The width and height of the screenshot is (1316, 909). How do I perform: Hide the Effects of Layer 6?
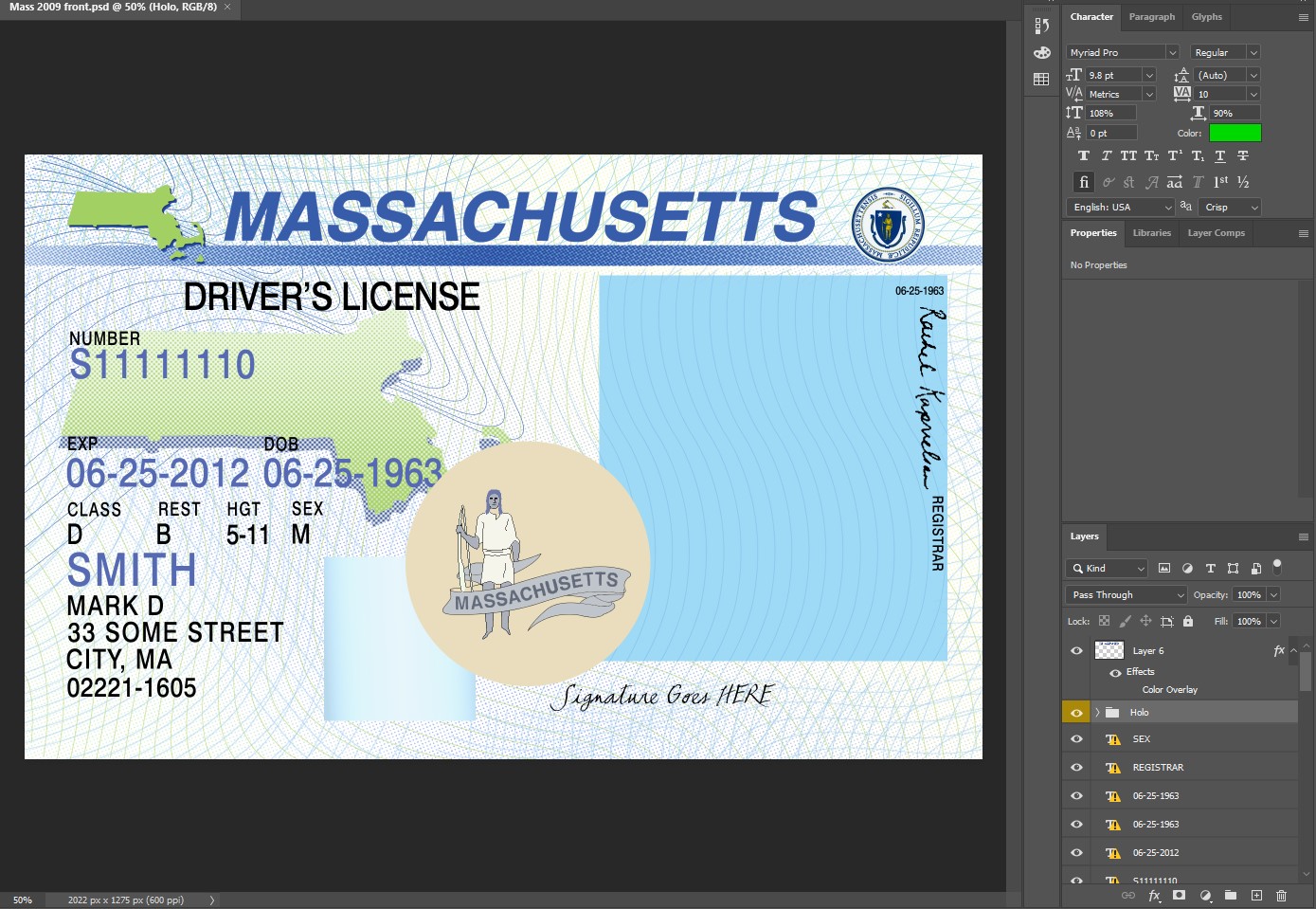1115,672
